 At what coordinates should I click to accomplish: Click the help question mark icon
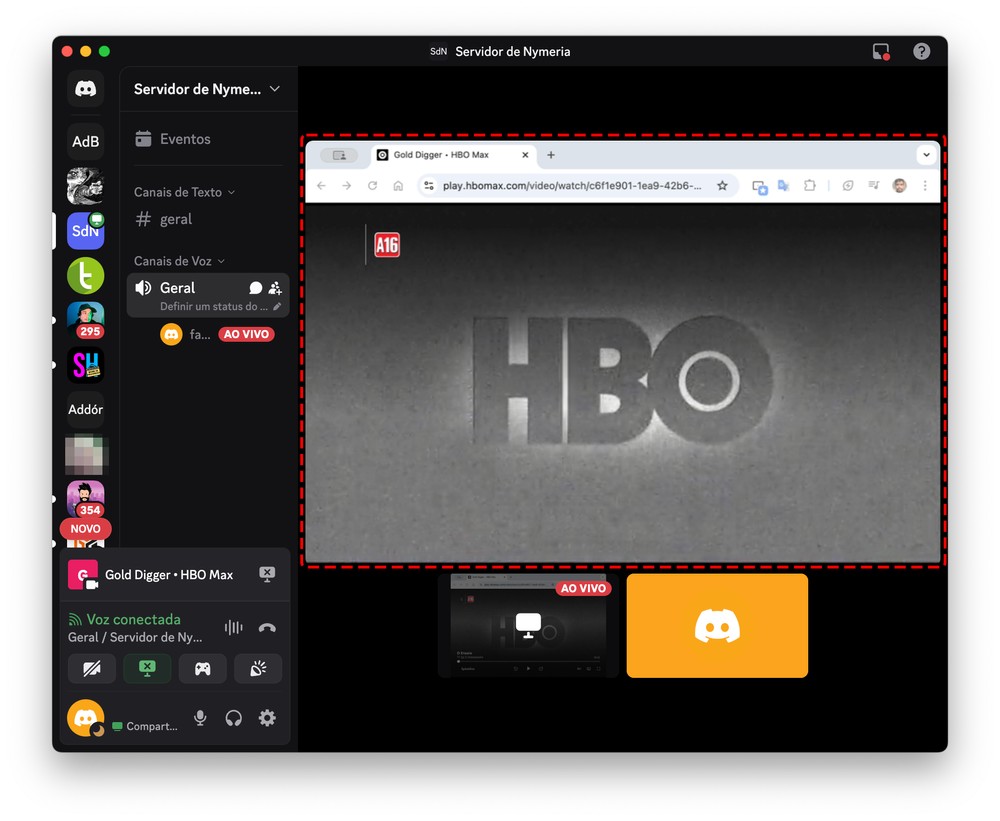pos(921,51)
